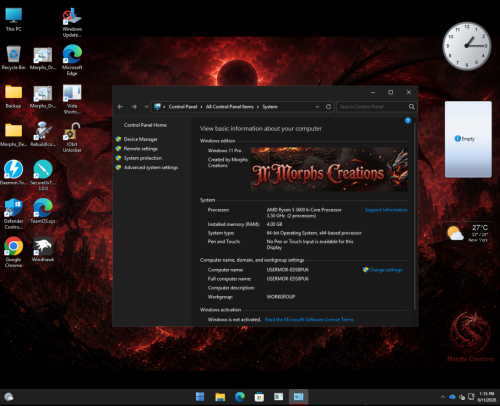Open System protection in the sidebar
The height and width of the screenshot is (406, 500).
[143, 158]
